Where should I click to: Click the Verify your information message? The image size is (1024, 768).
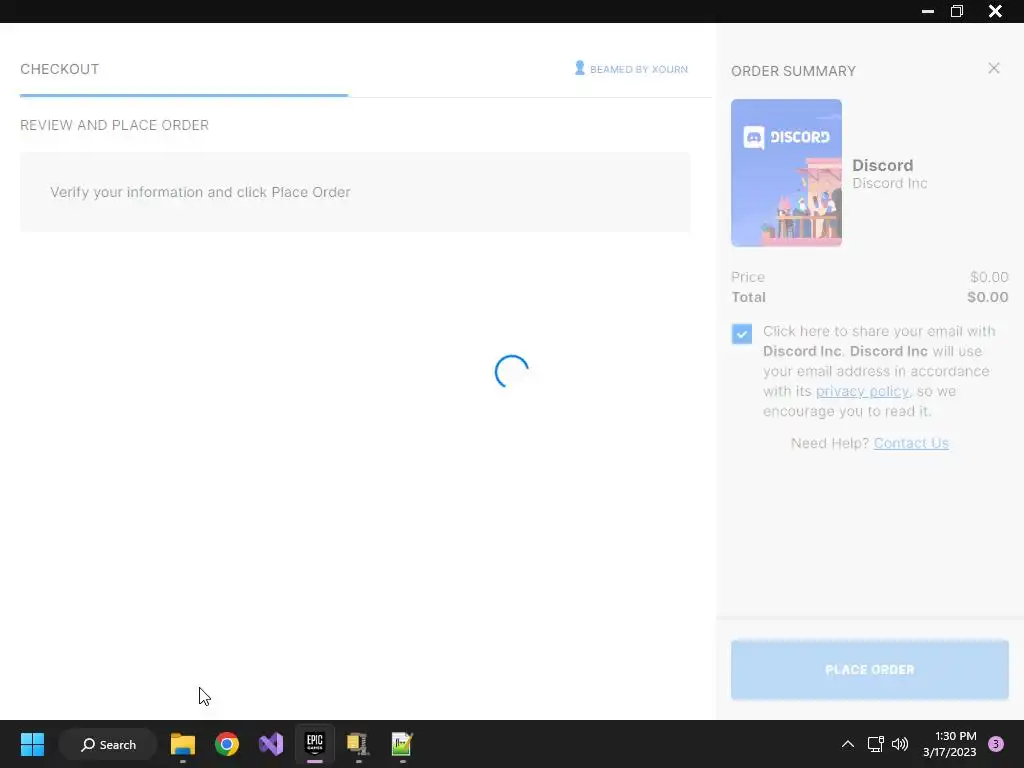tap(200, 192)
